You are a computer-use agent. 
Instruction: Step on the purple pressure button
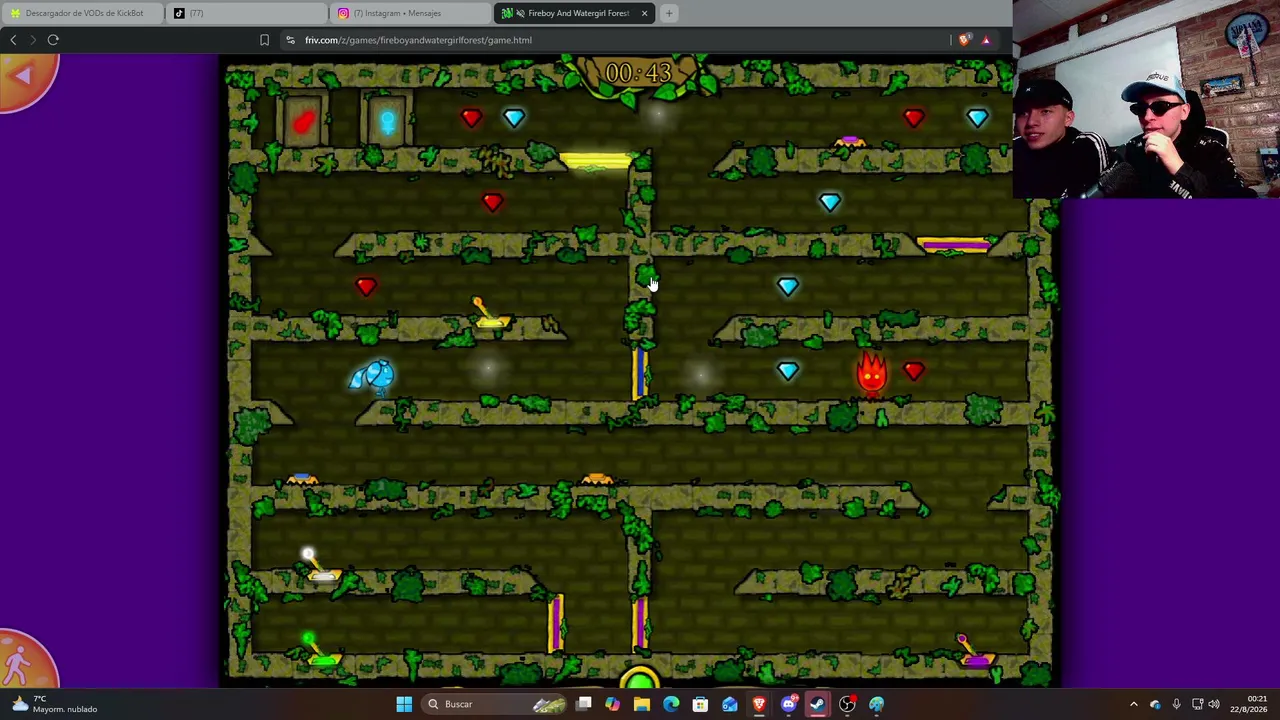(x=850, y=143)
